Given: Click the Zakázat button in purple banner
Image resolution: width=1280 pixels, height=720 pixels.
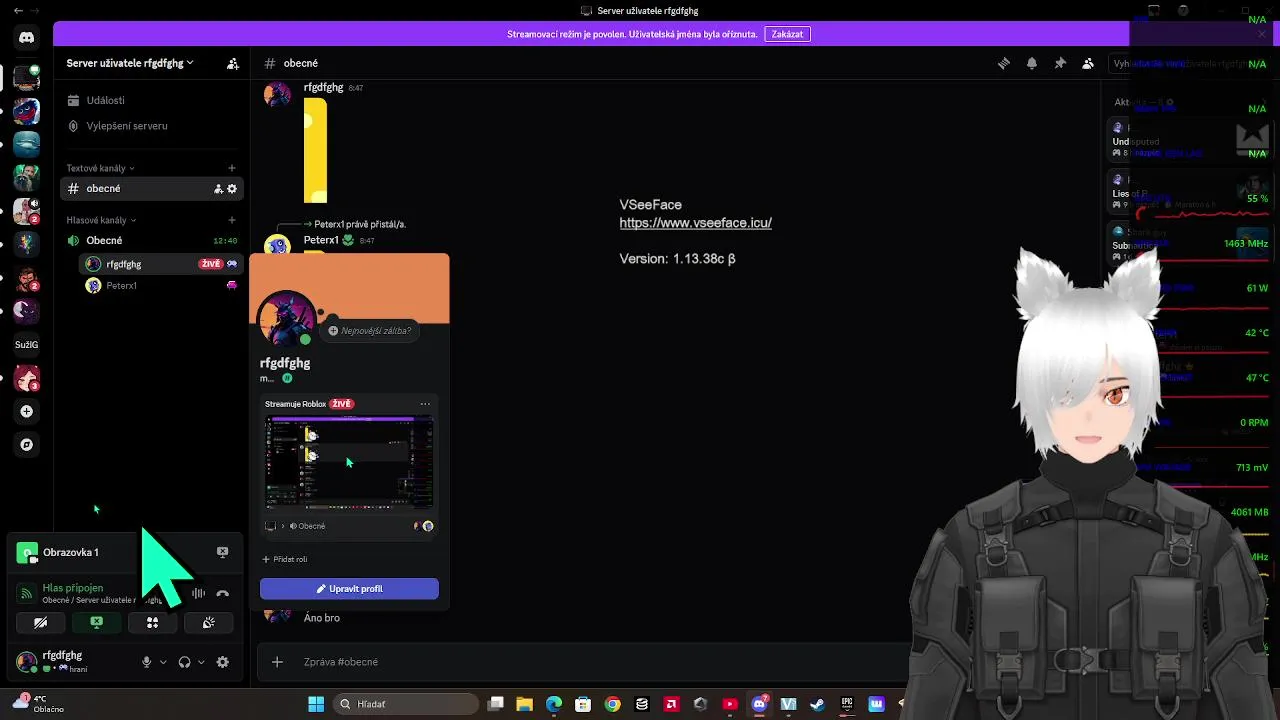Looking at the screenshot, I should tap(787, 34).
